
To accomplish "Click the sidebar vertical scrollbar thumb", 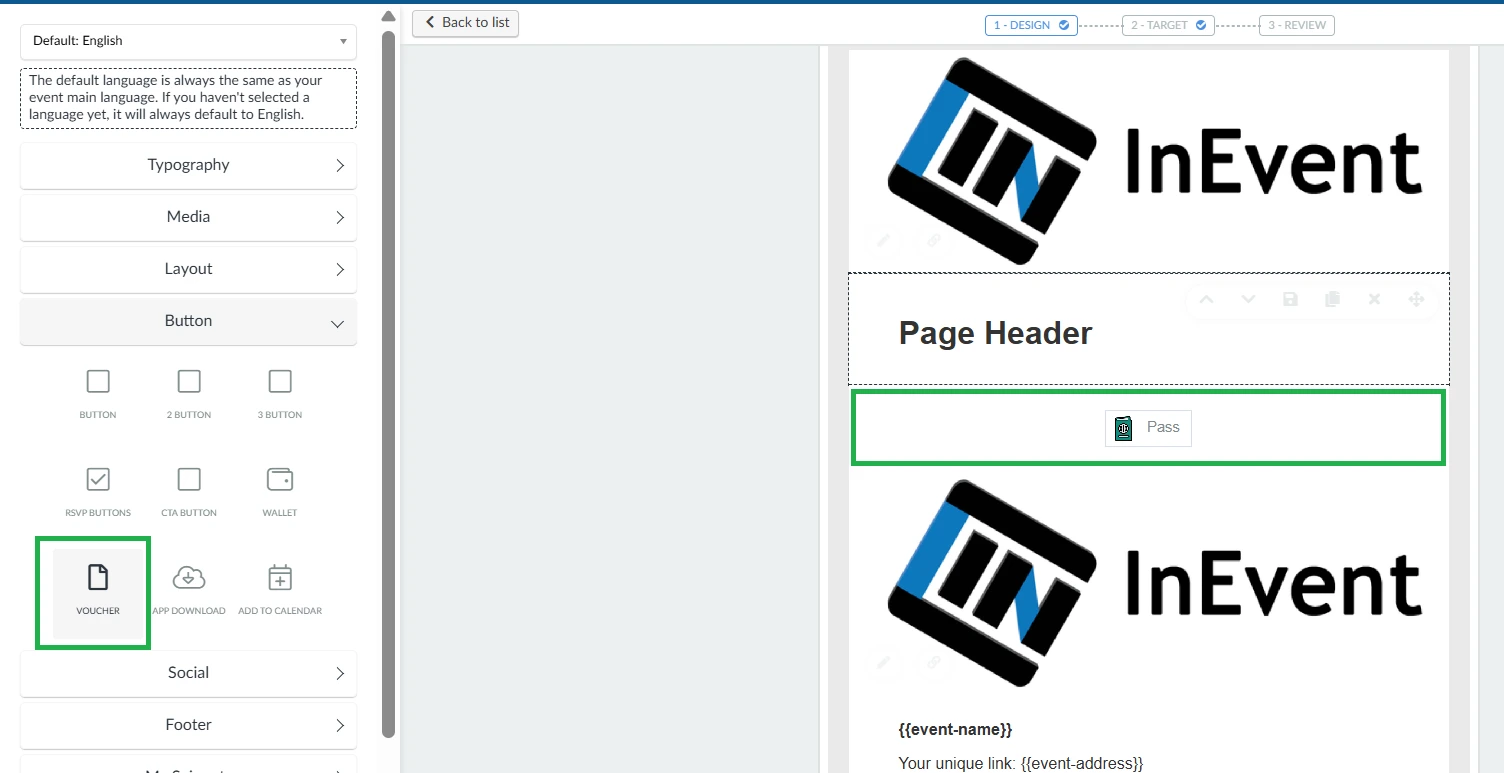I will pos(389,383).
